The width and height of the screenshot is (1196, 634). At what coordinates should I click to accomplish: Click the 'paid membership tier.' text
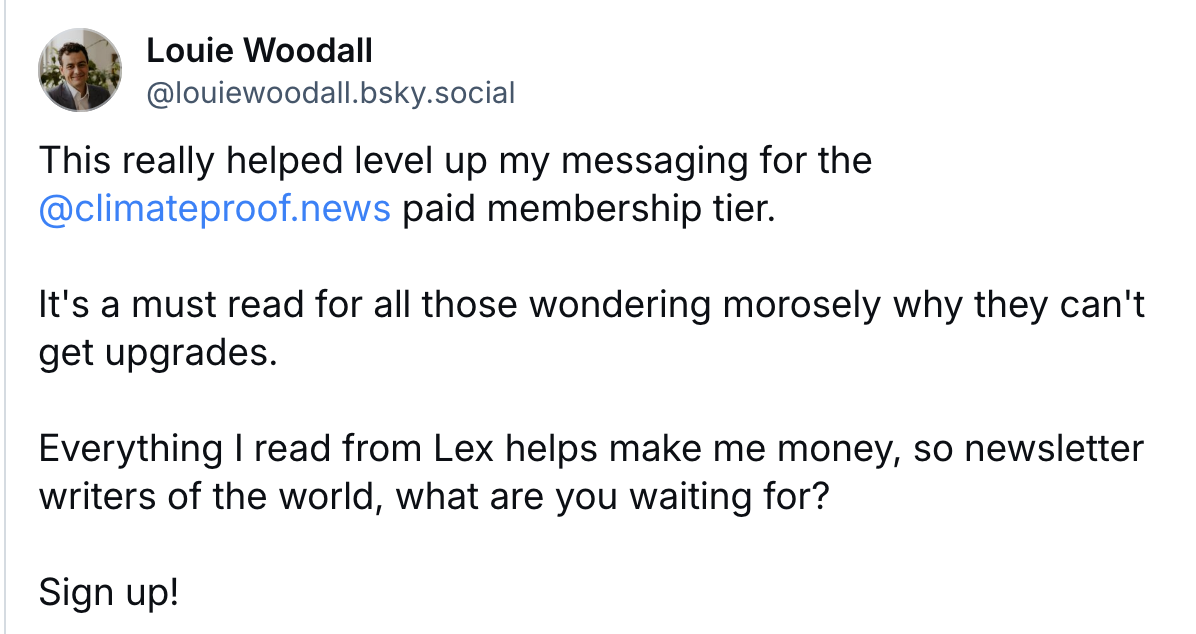[x=588, y=208]
